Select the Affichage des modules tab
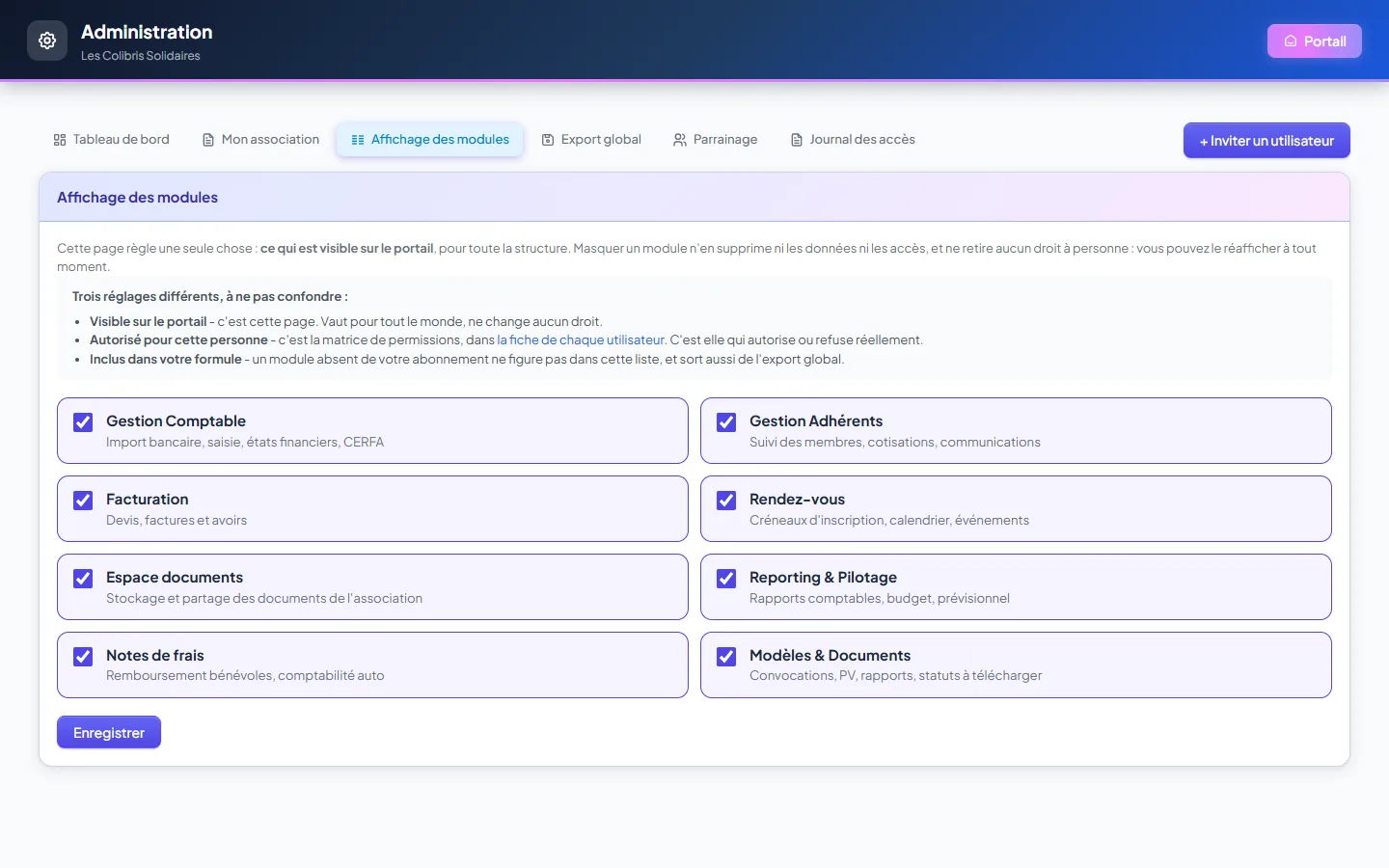The image size is (1389, 868). [x=430, y=140]
